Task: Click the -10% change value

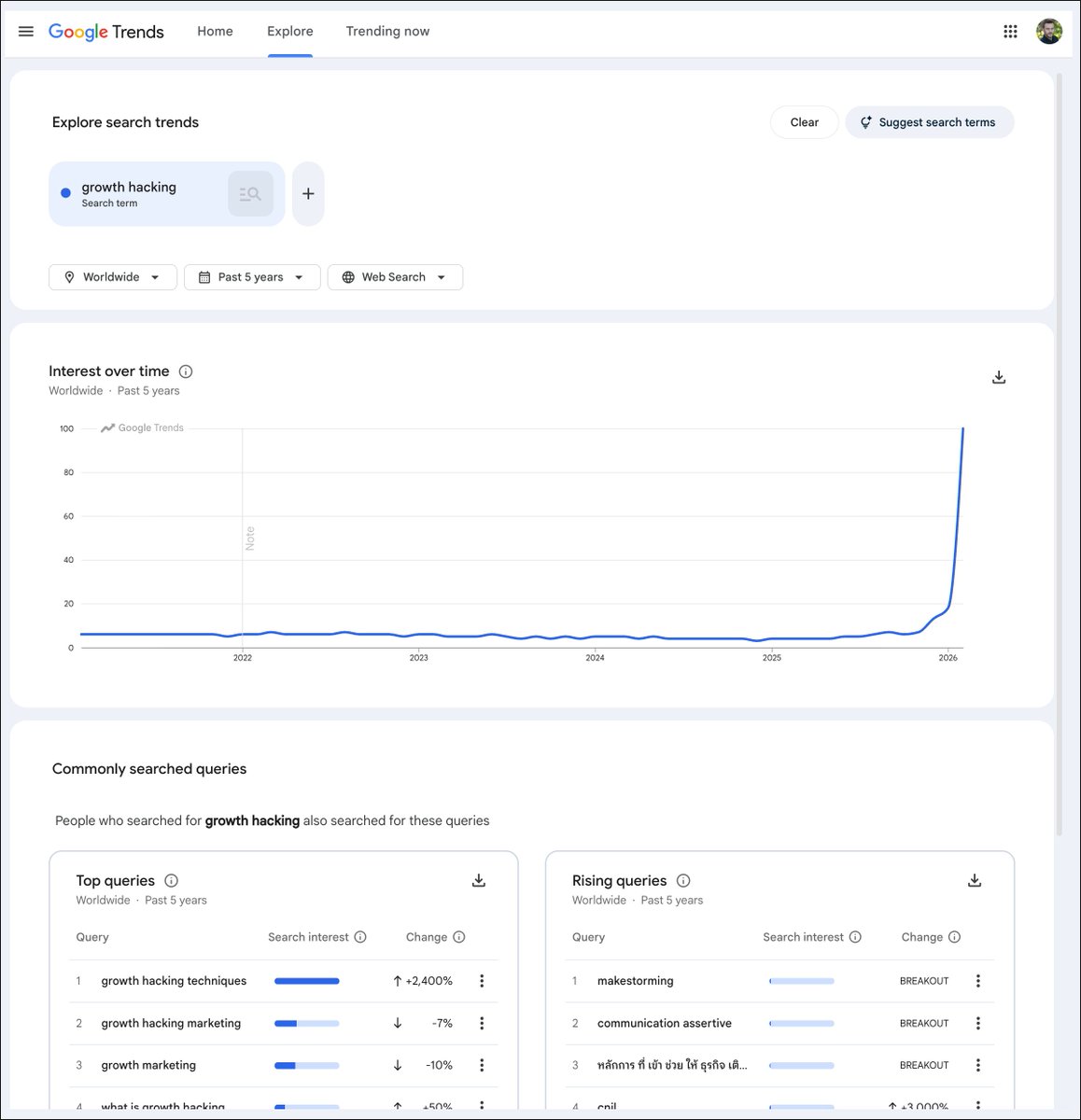Action: pos(439,1065)
